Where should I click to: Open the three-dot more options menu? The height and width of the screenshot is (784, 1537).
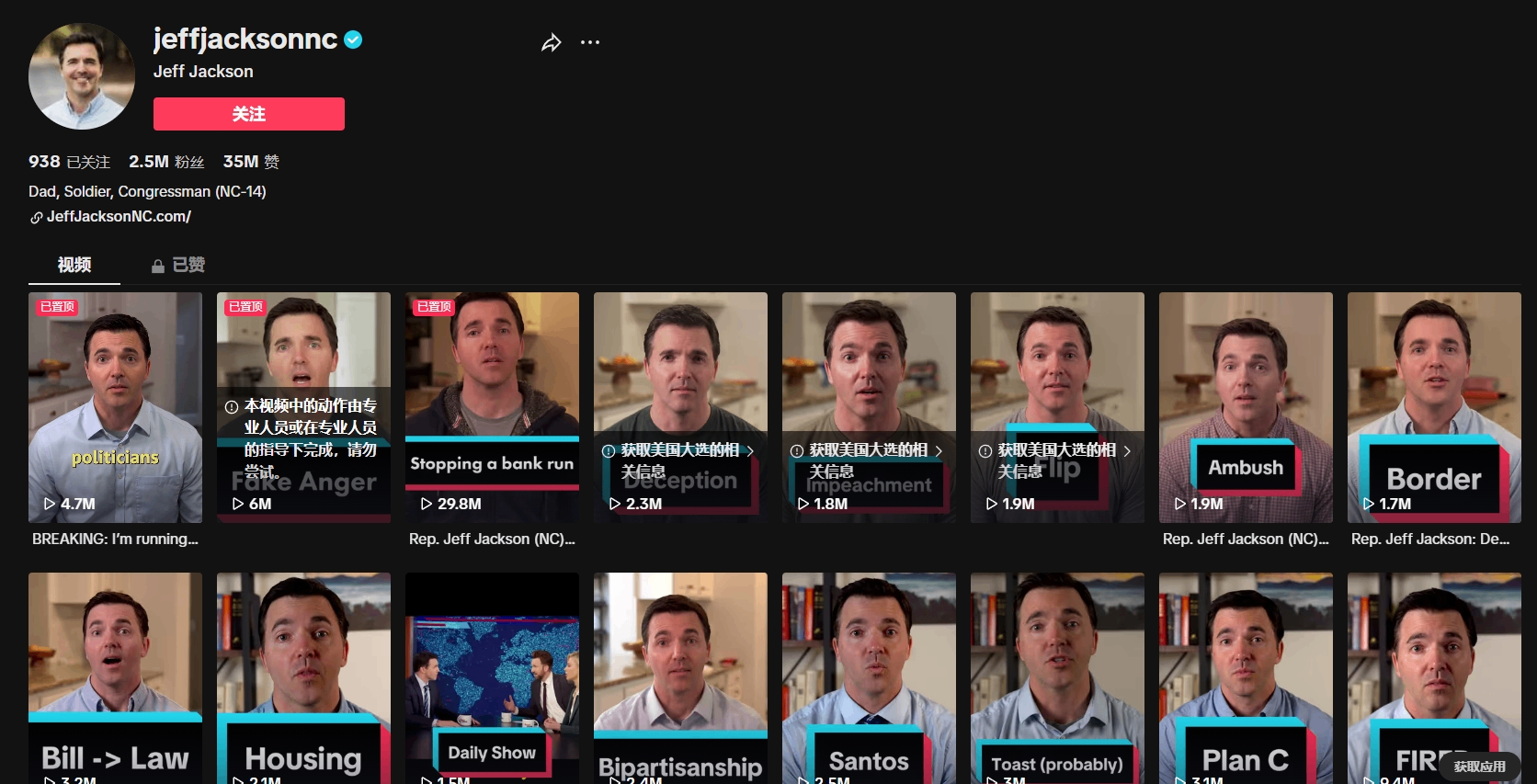point(590,42)
